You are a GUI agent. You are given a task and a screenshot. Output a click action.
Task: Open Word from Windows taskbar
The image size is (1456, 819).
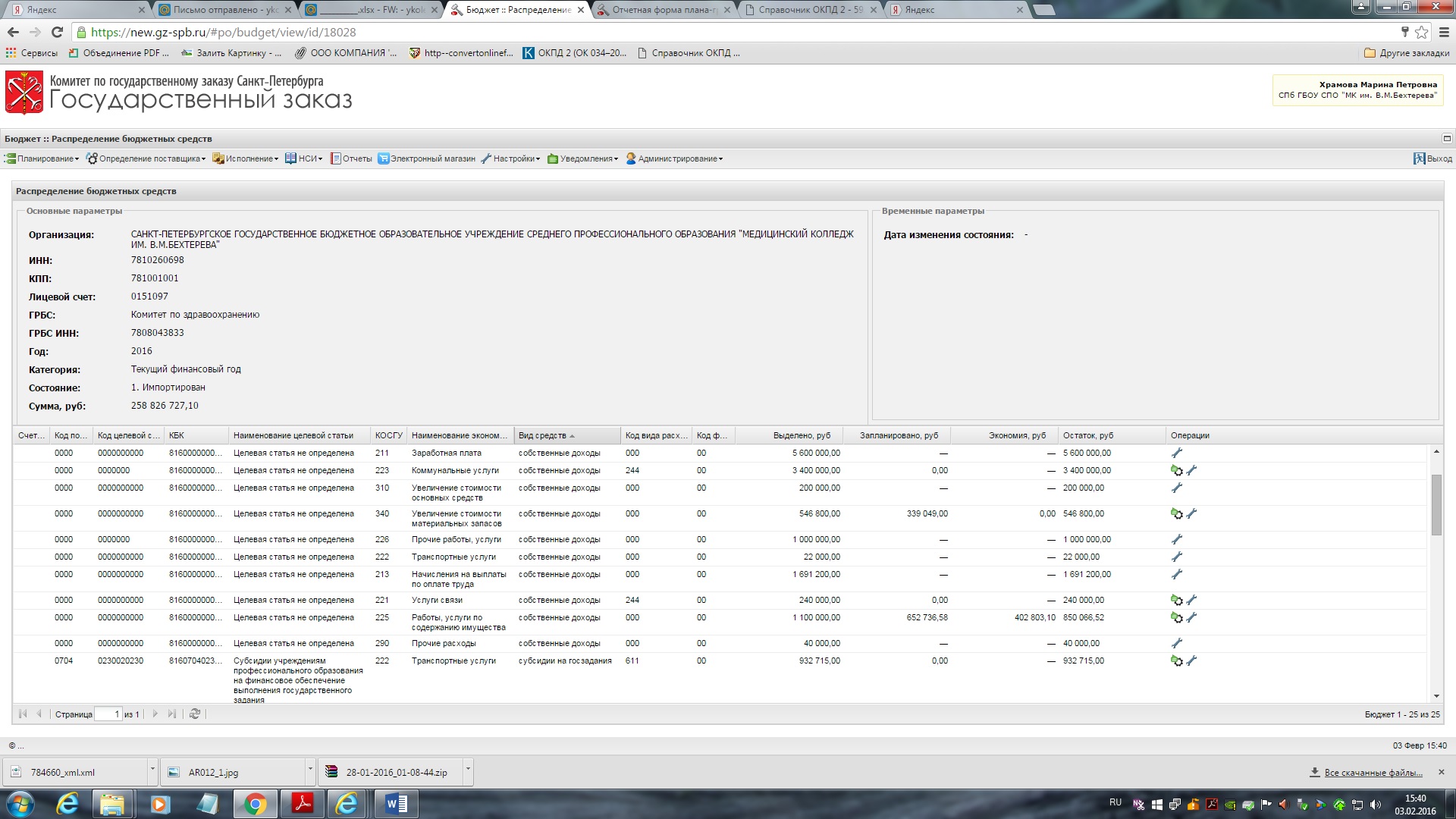coord(396,804)
